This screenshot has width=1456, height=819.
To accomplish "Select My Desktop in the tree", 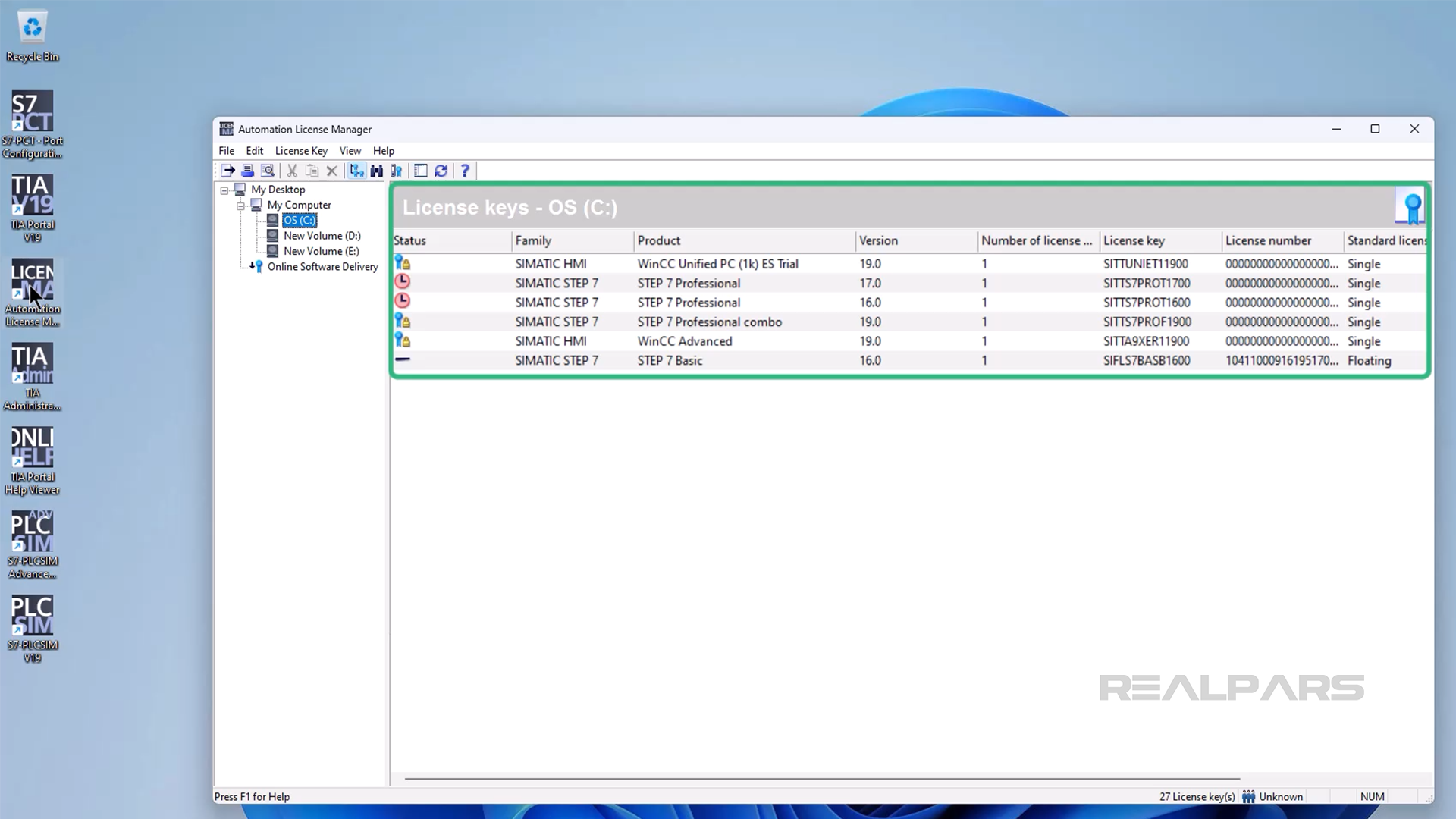I will 278,190.
